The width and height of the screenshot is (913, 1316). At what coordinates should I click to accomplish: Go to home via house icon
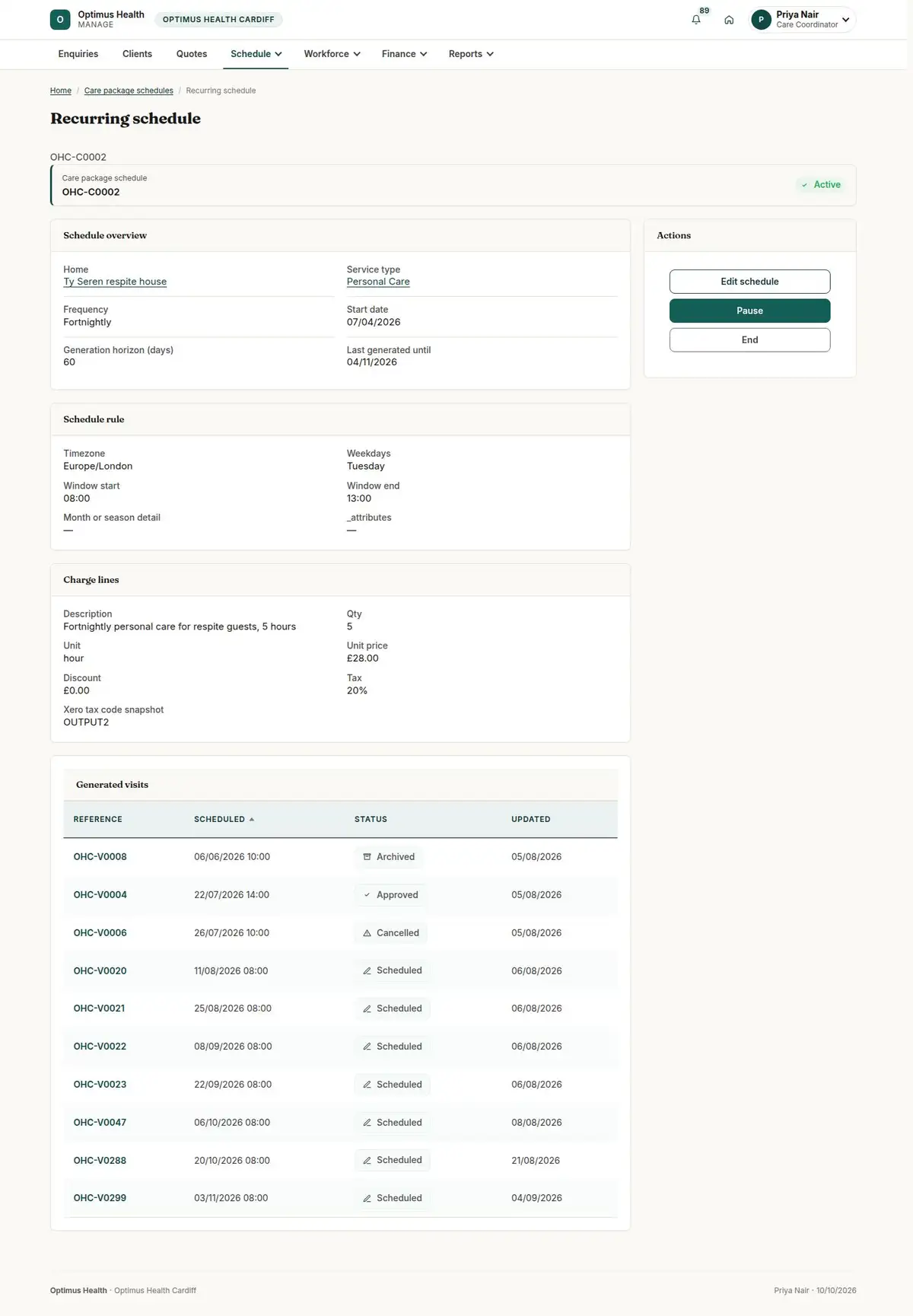tap(729, 20)
